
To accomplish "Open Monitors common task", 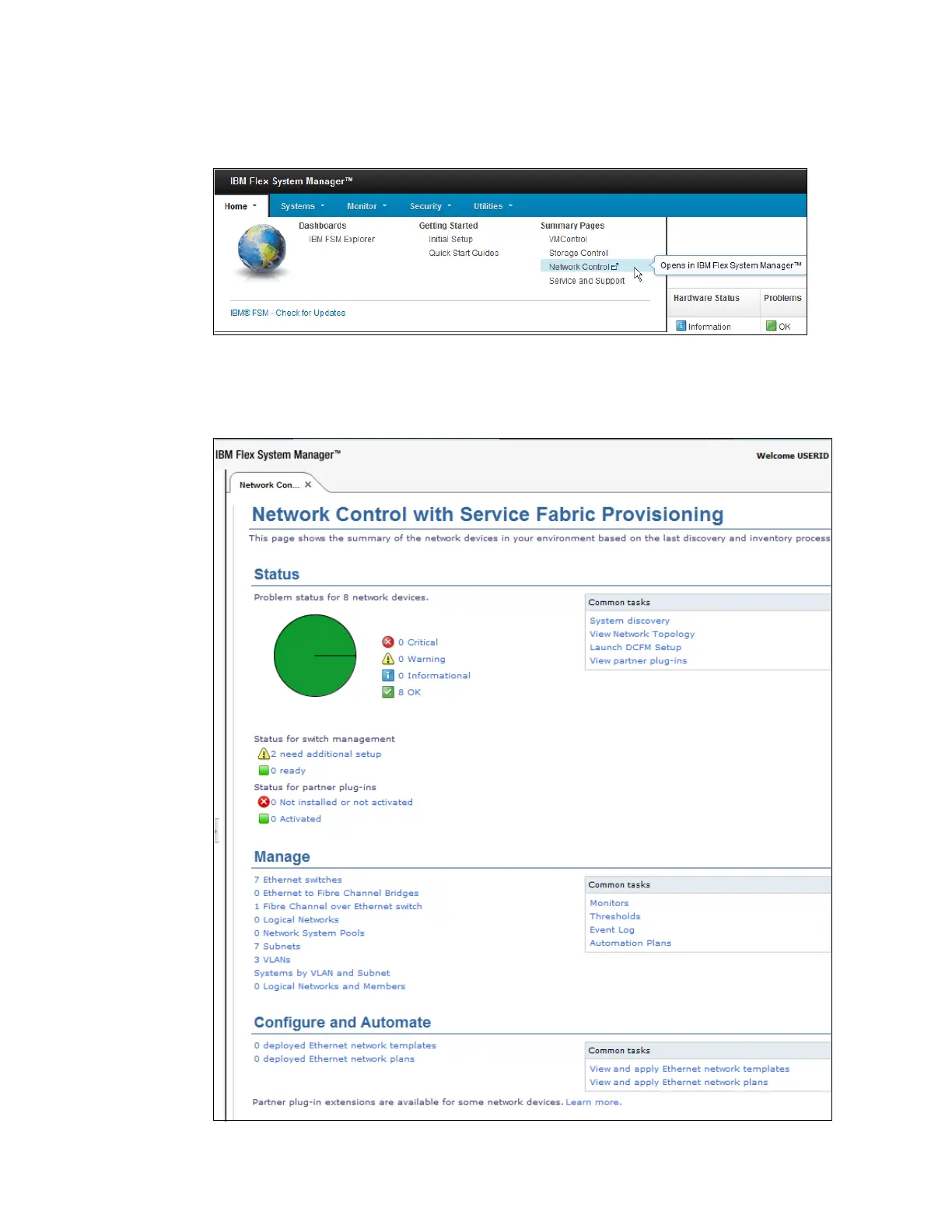I will click(x=609, y=903).
